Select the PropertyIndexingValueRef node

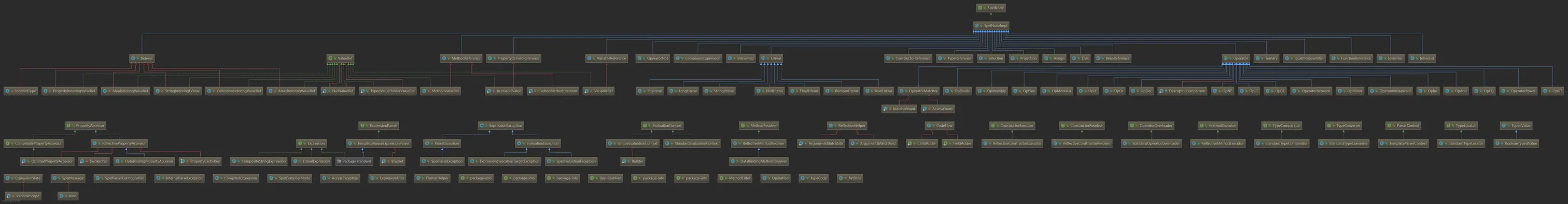70,91
